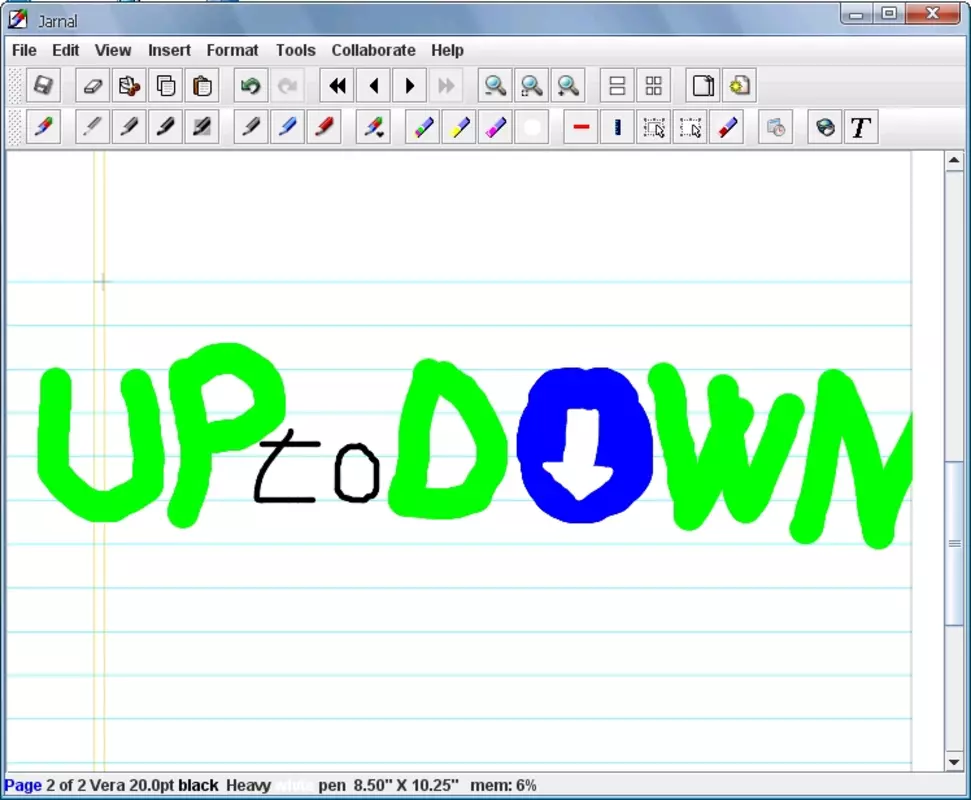Open the File menu
Viewport: 971px width, 800px height.
coord(24,50)
